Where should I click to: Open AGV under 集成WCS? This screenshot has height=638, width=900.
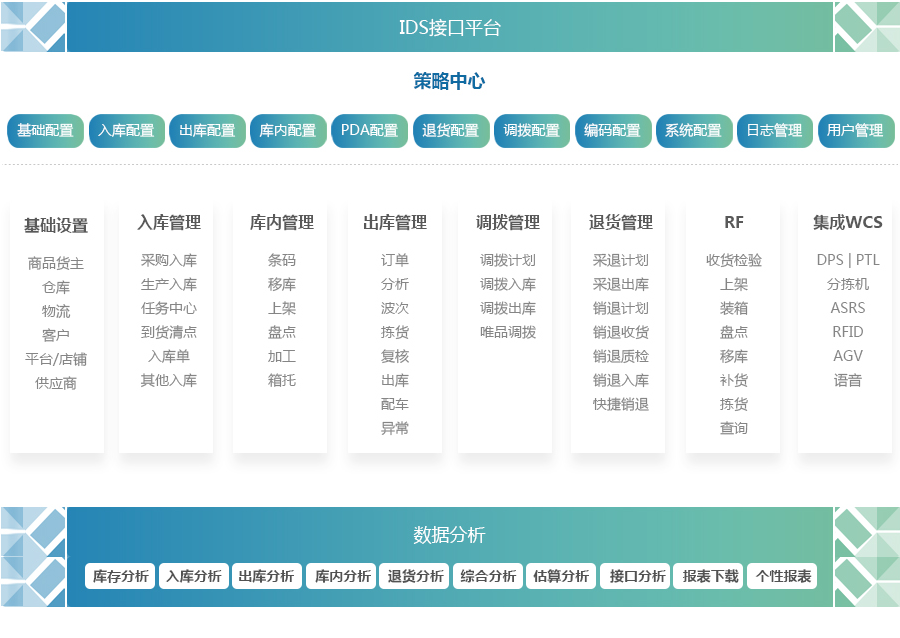845,356
